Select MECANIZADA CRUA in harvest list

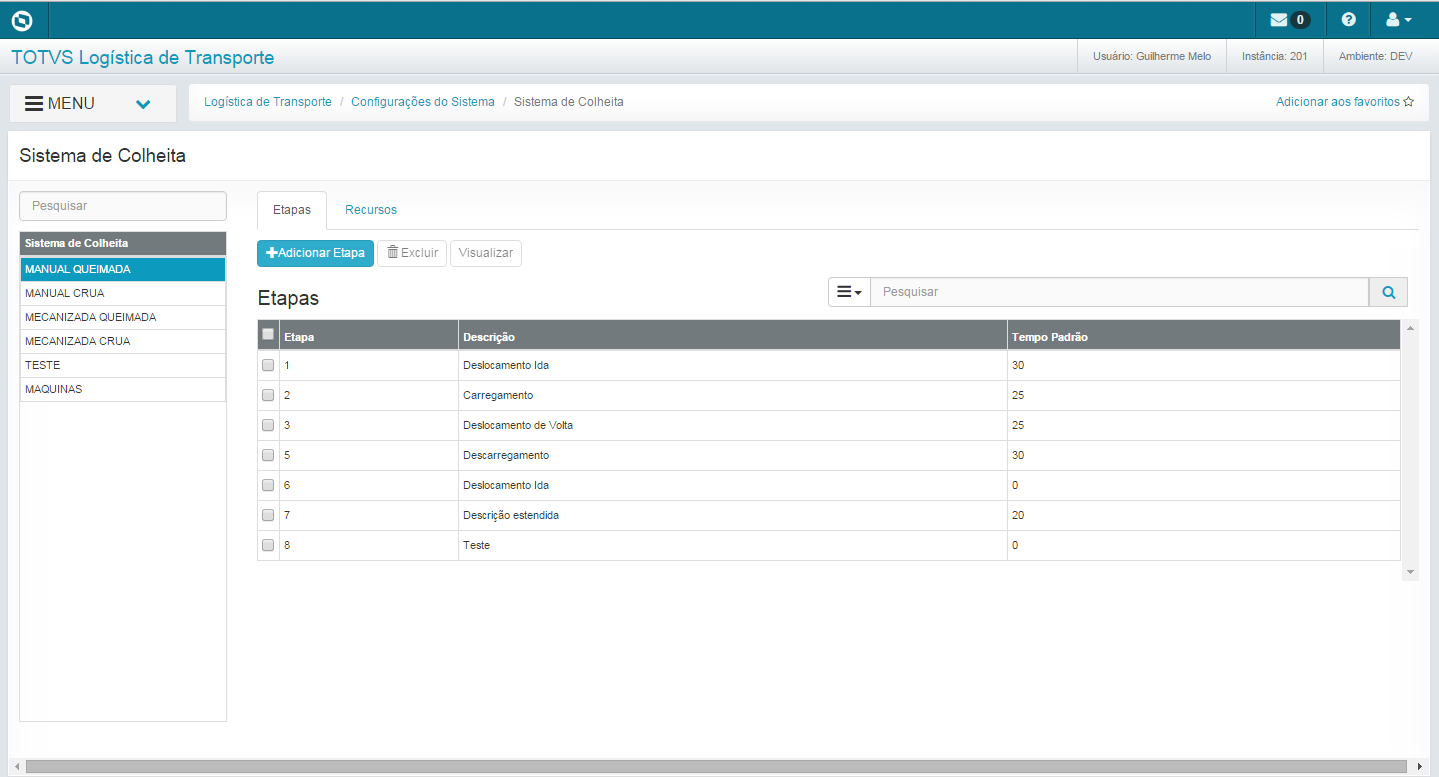[x=123, y=341]
